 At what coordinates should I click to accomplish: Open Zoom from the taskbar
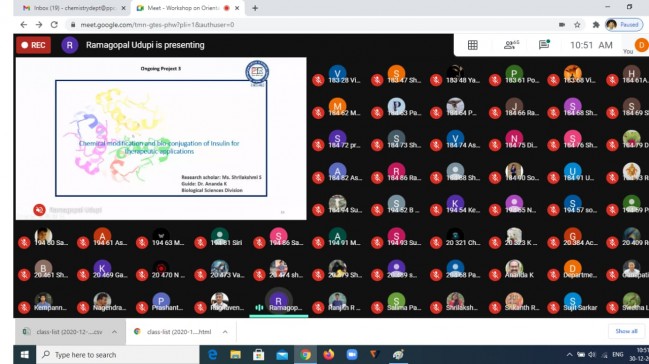point(352,354)
